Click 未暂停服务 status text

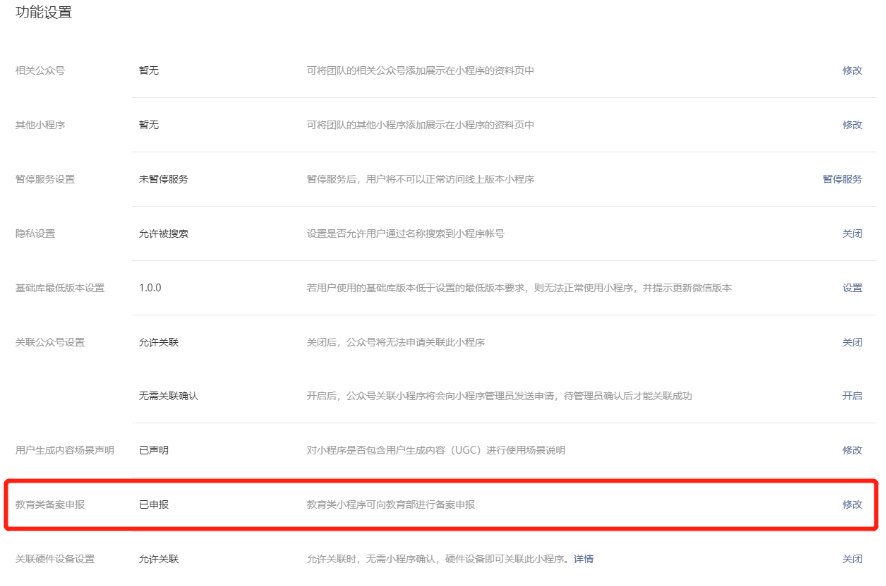163,178
